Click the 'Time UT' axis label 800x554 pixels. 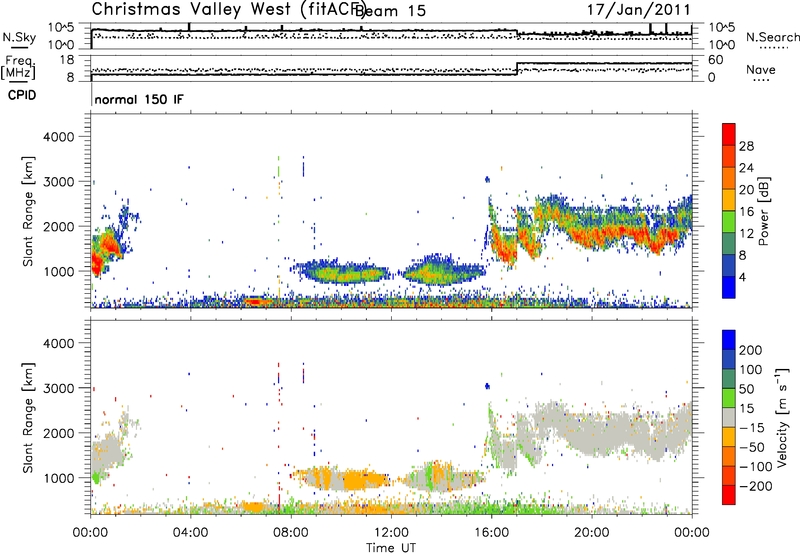tap(391, 548)
